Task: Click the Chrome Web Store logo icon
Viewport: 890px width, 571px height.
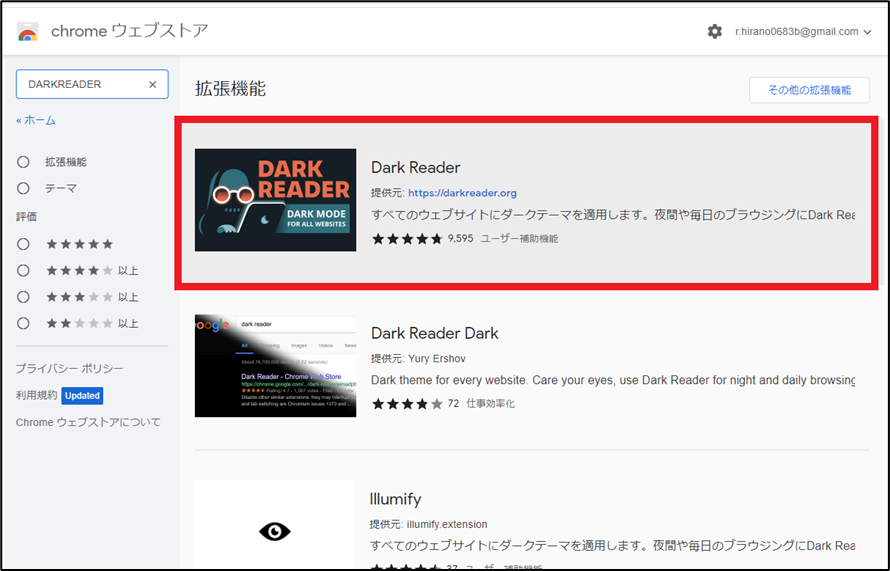Action: coord(27,32)
